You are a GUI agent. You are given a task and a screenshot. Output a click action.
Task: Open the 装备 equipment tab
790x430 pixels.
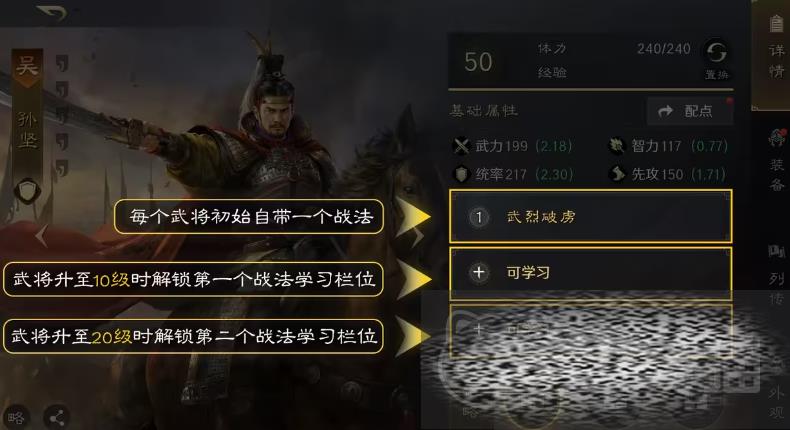tap(776, 160)
